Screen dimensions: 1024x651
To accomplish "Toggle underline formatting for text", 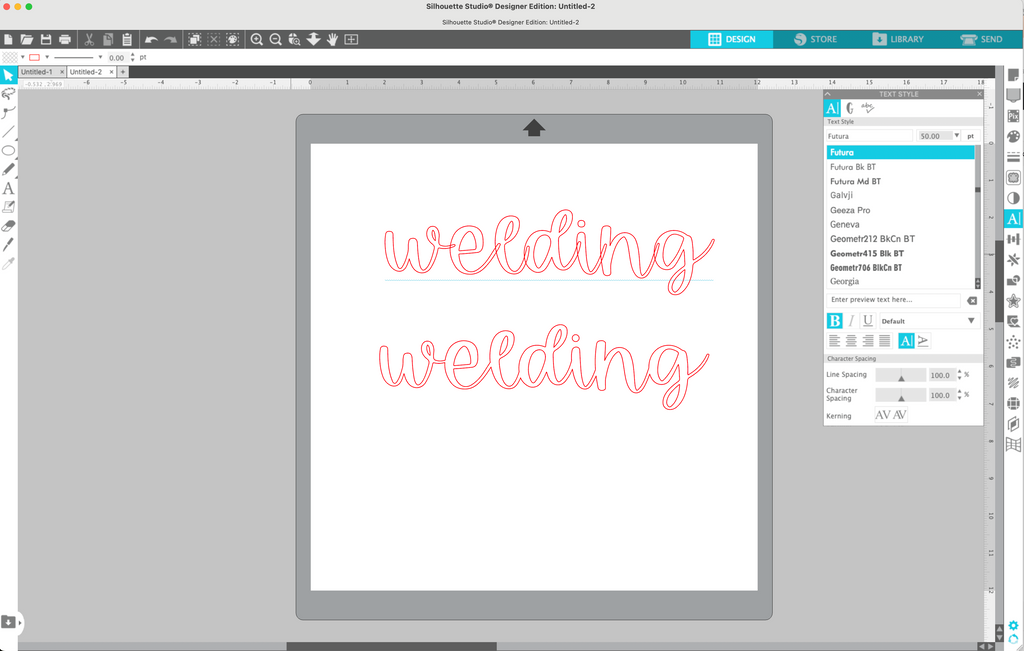I will [867, 321].
